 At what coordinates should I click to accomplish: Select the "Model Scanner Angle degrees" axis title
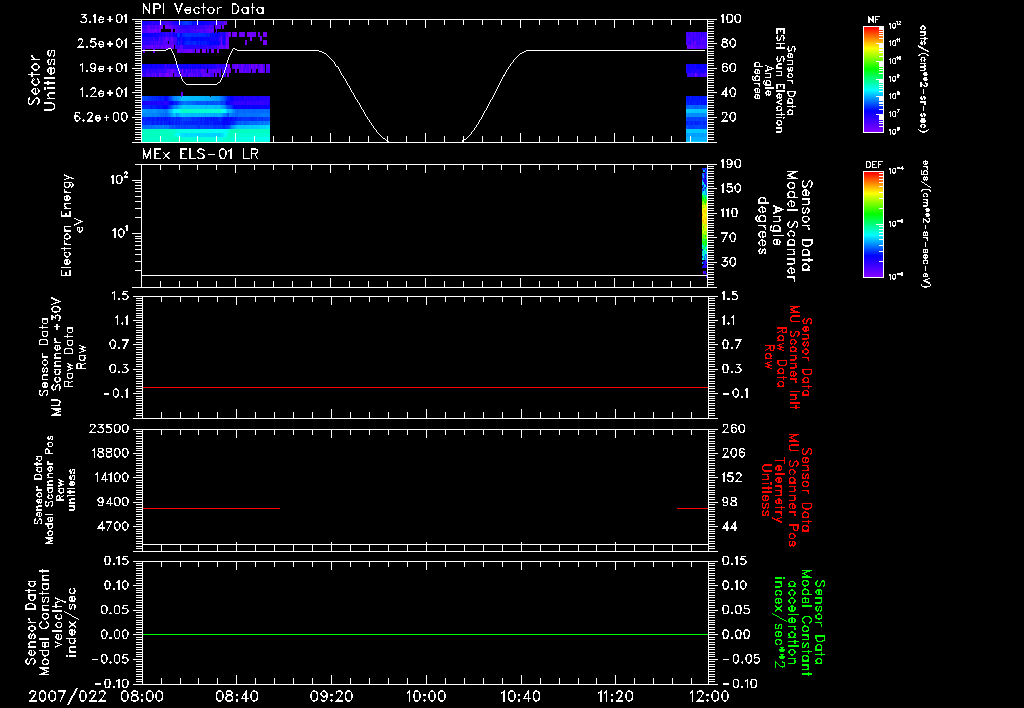point(786,226)
